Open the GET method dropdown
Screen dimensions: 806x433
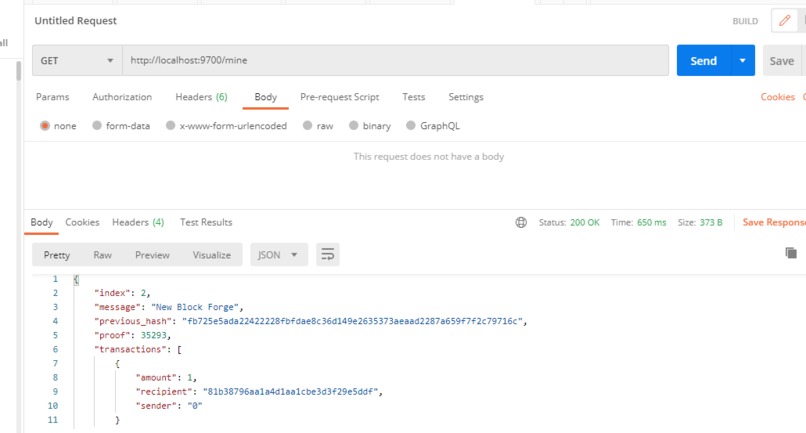pyautogui.click(x=77, y=61)
